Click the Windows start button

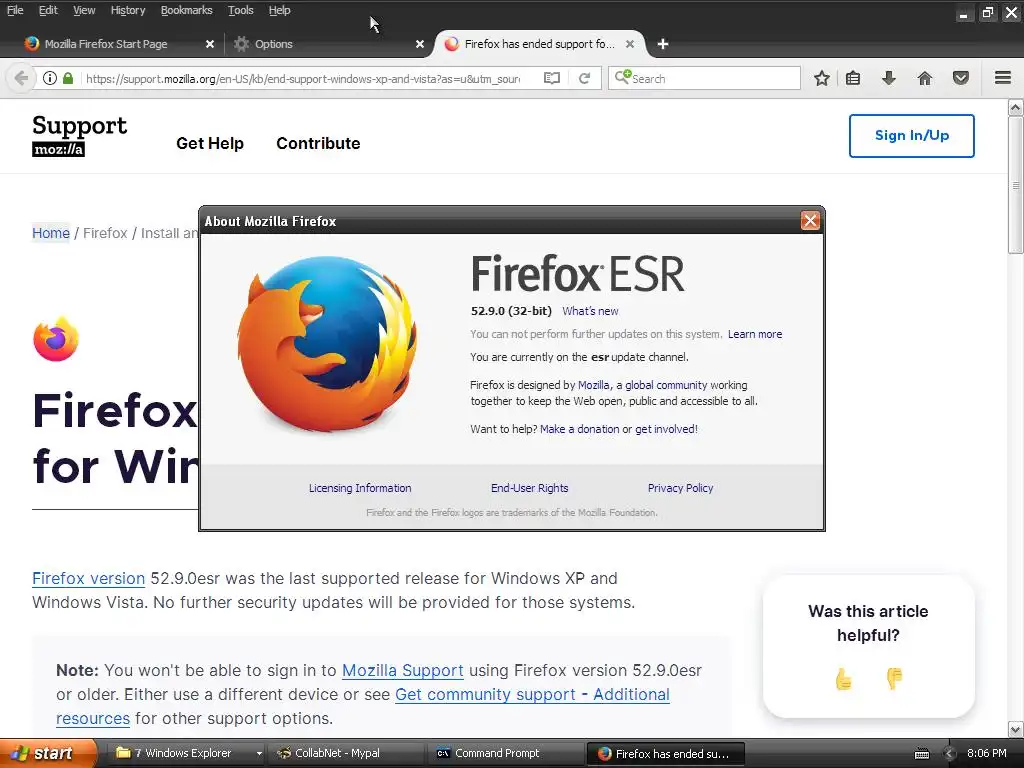[x=47, y=753]
